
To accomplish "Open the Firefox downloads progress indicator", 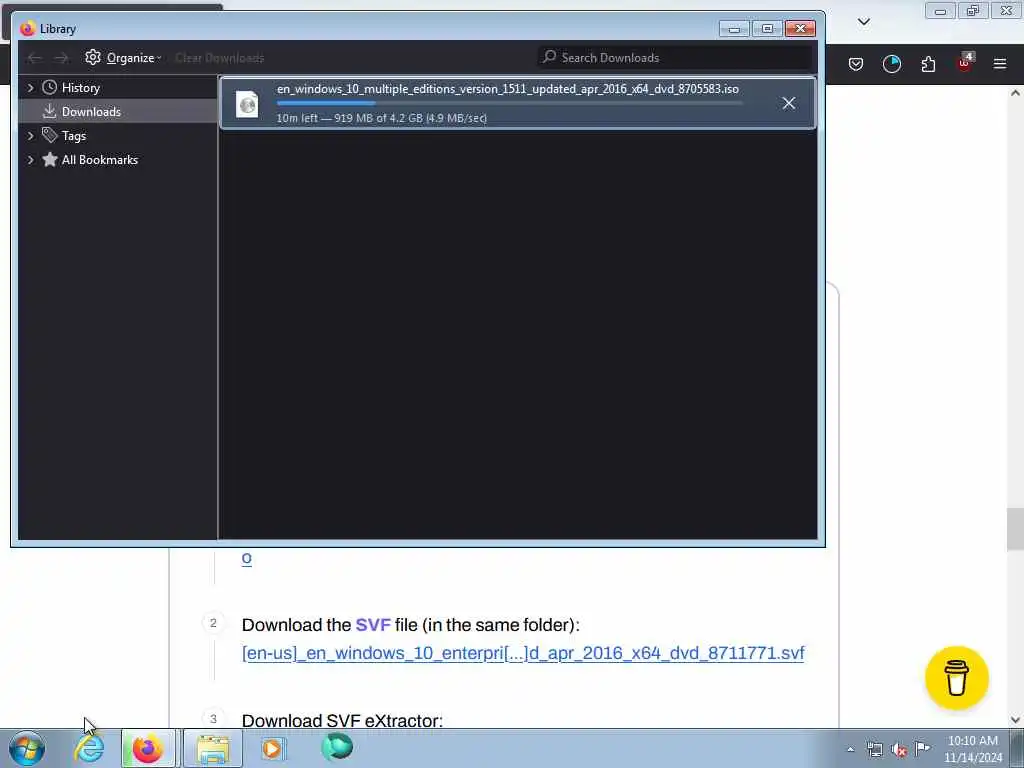I will pos(891,64).
